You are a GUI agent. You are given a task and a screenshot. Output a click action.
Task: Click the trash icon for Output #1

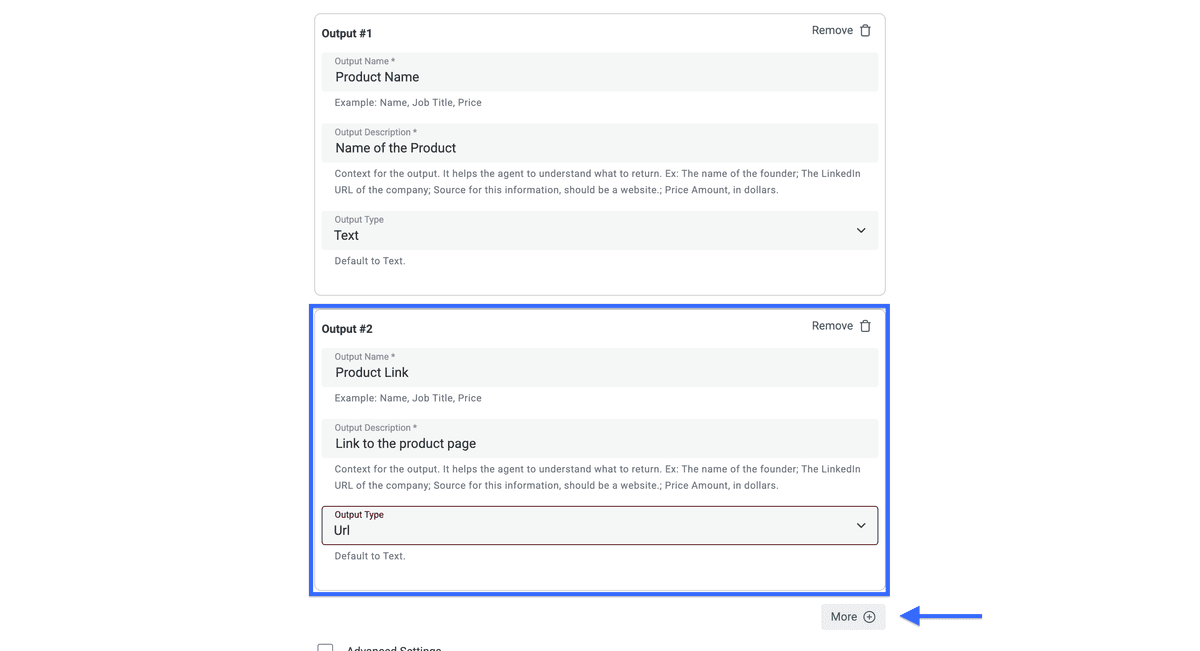tap(865, 31)
